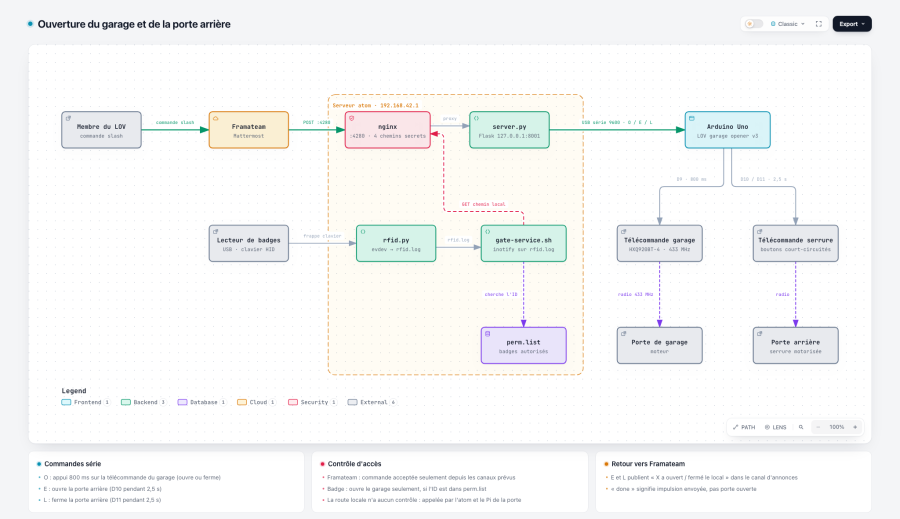This screenshot has height=519, width=900.
Task: Select the Télécommande serrure node
Action: [x=796, y=243]
